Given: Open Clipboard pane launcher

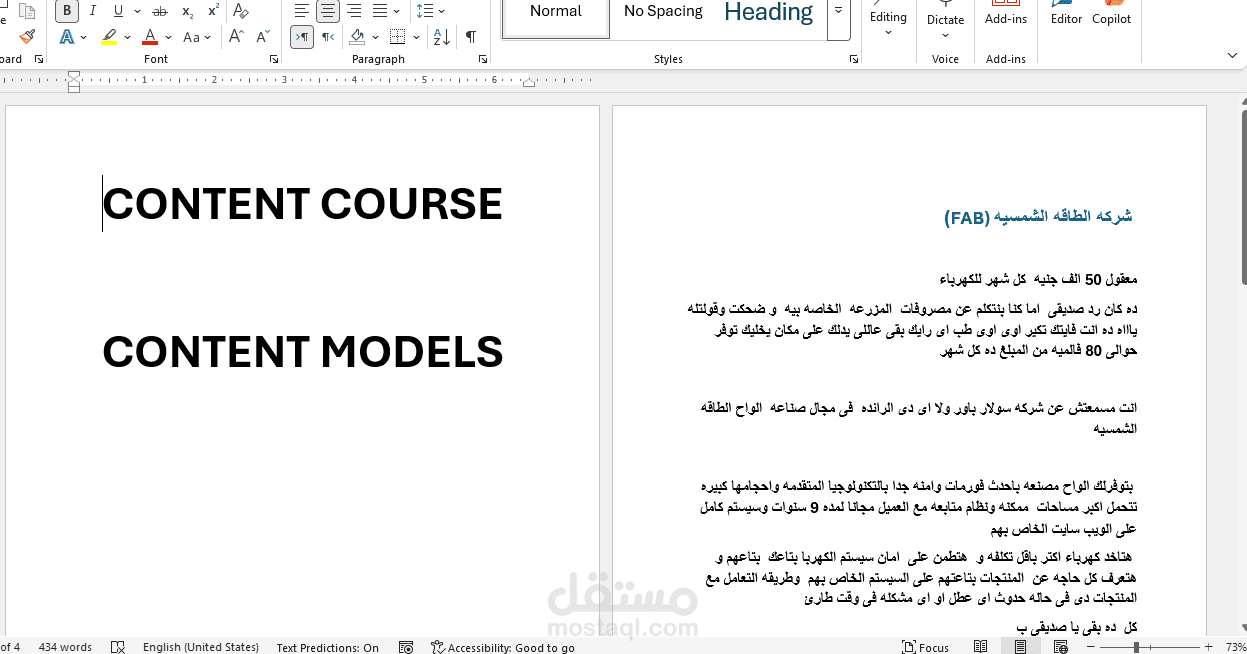Looking at the screenshot, I should (39, 60).
